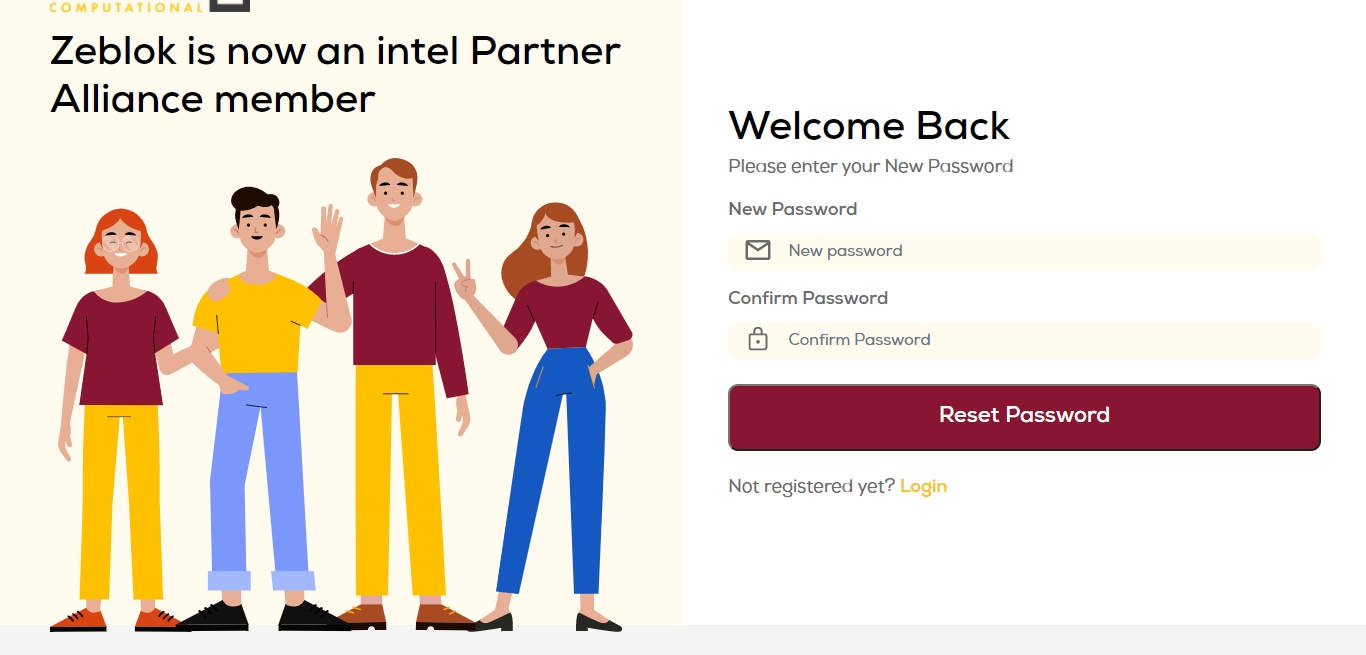Click the Zeblok Computational logo at top
Image resolution: width=1366 pixels, height=655 pixels.
tap(150, 6)
